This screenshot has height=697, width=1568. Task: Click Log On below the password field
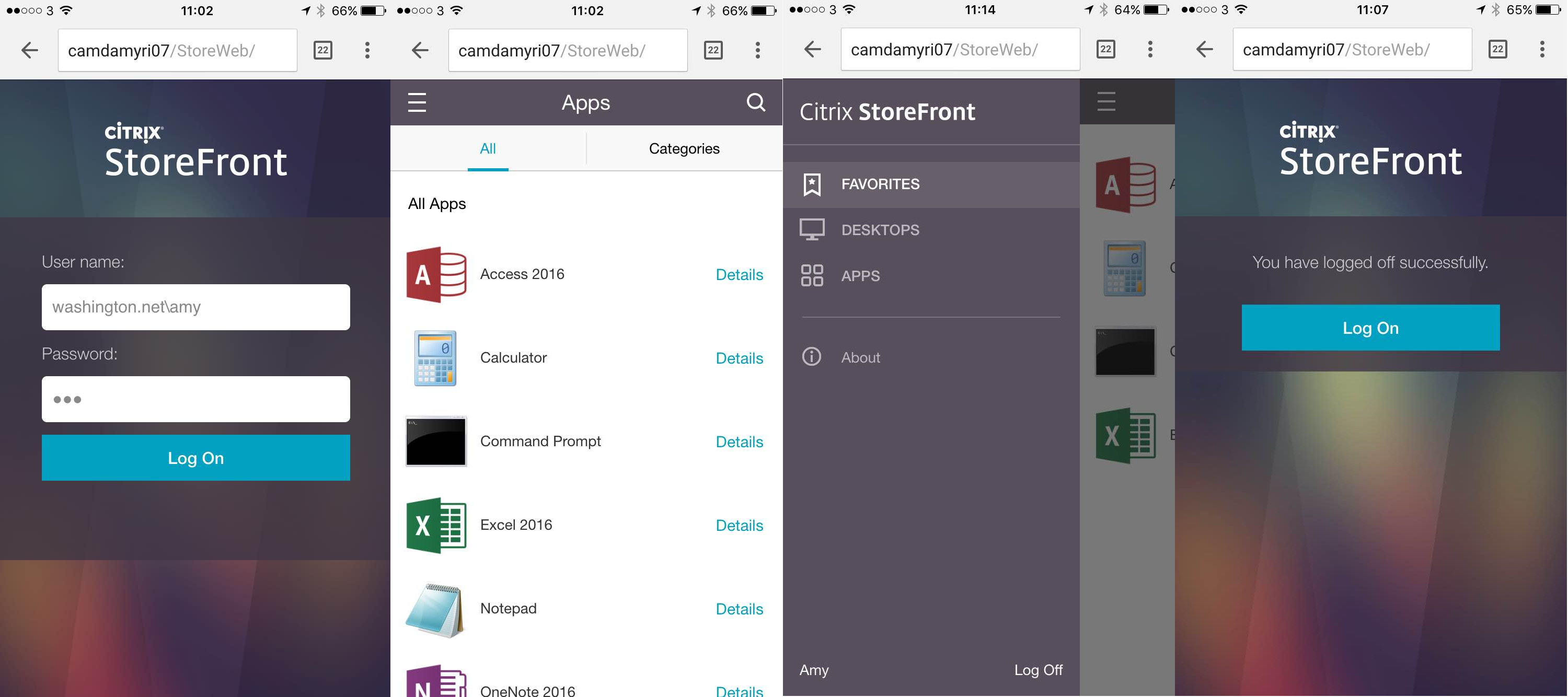click(195, 458)
